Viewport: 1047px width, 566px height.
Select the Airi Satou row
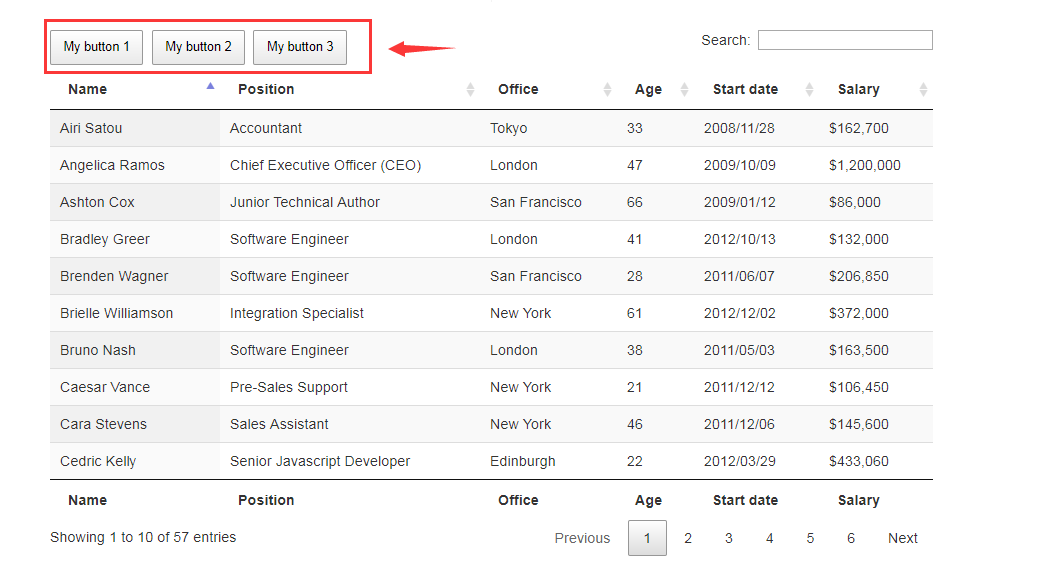[x=91, y=128]
